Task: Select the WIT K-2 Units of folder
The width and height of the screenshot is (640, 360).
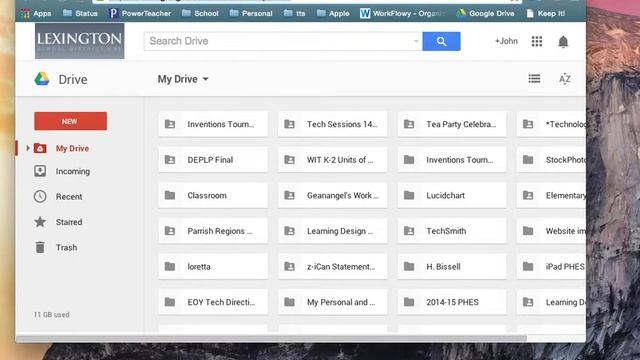Action: click(333, 160)
